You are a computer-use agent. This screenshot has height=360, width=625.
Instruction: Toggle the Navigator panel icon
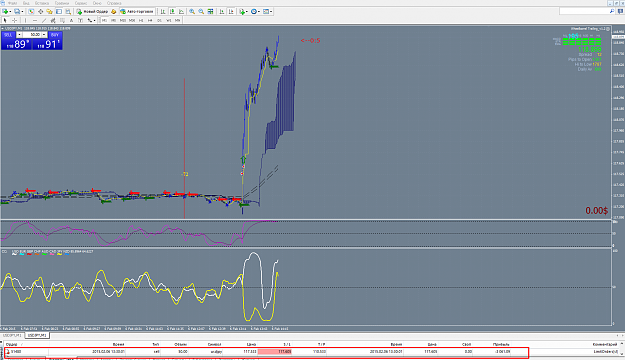click(49, 12)
